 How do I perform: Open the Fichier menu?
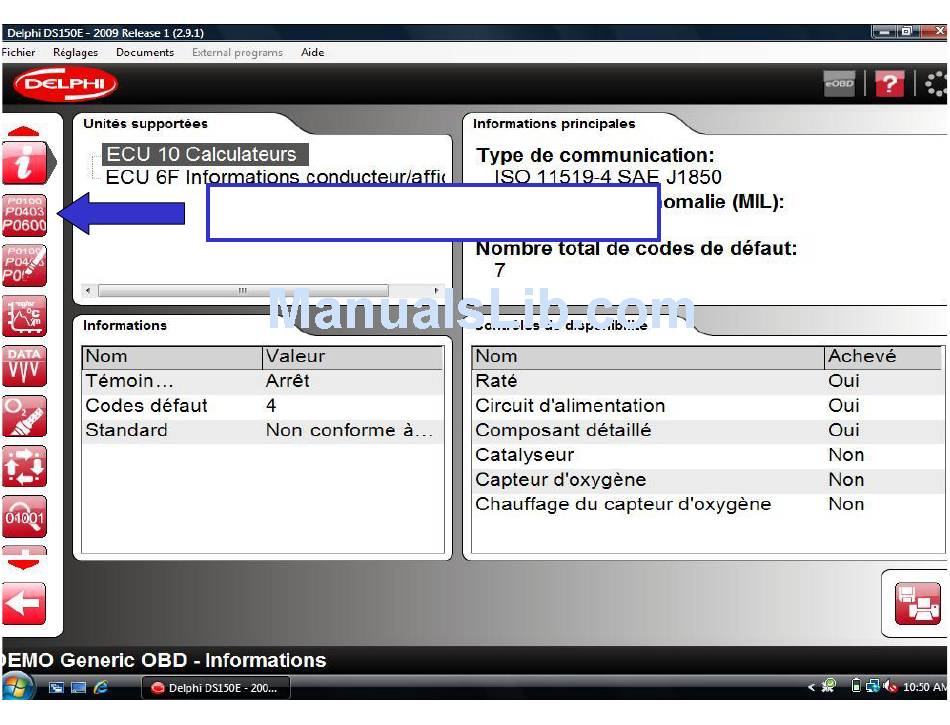(x=18, y=52)
